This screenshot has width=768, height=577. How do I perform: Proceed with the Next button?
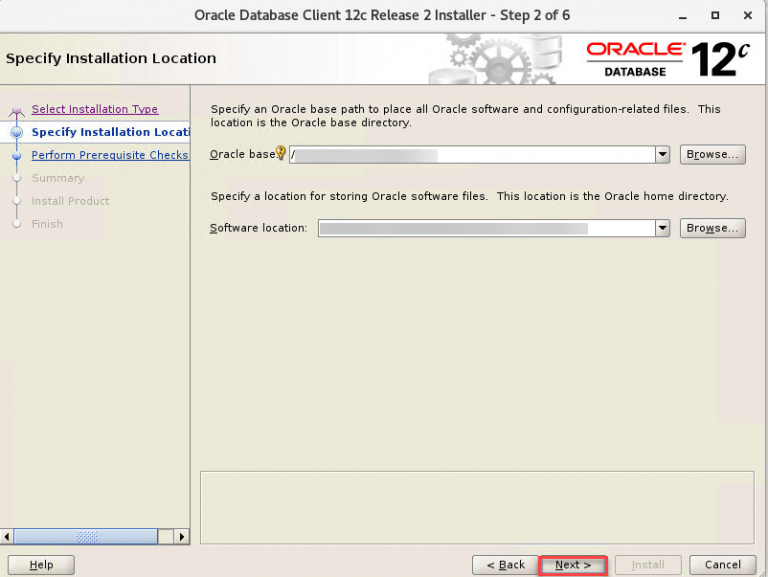click(573, 565)
